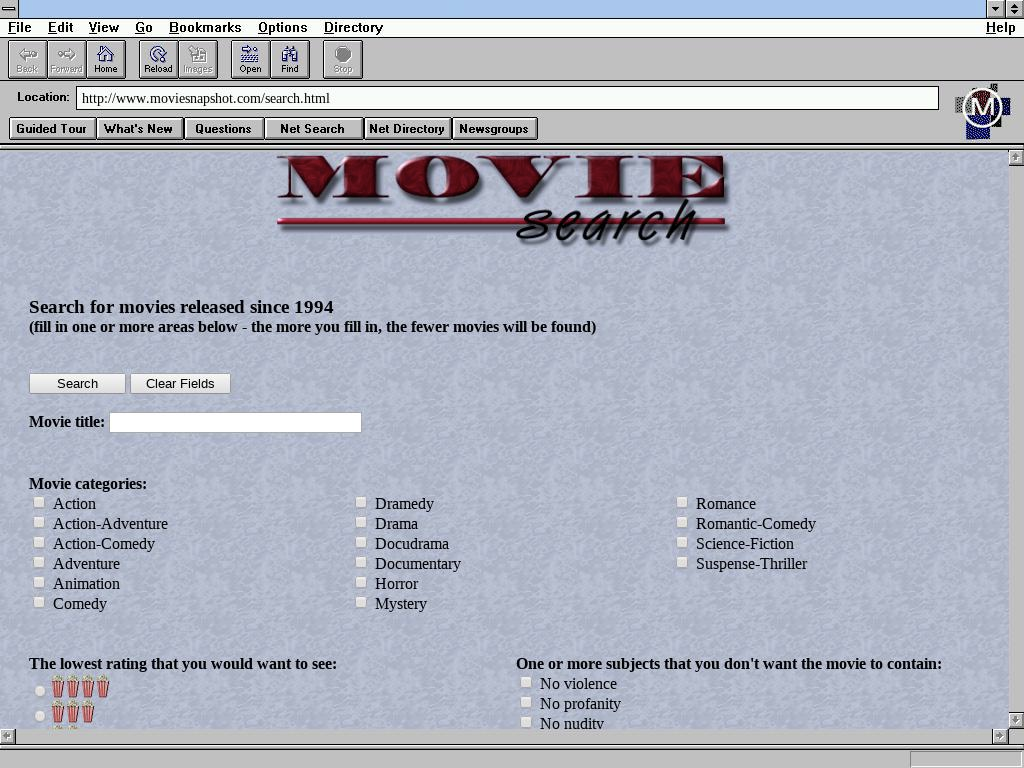Click the Net Directory button
The width and height of the screenshot is (1024, 768).
pyautogui.click(x=406, y=128)
